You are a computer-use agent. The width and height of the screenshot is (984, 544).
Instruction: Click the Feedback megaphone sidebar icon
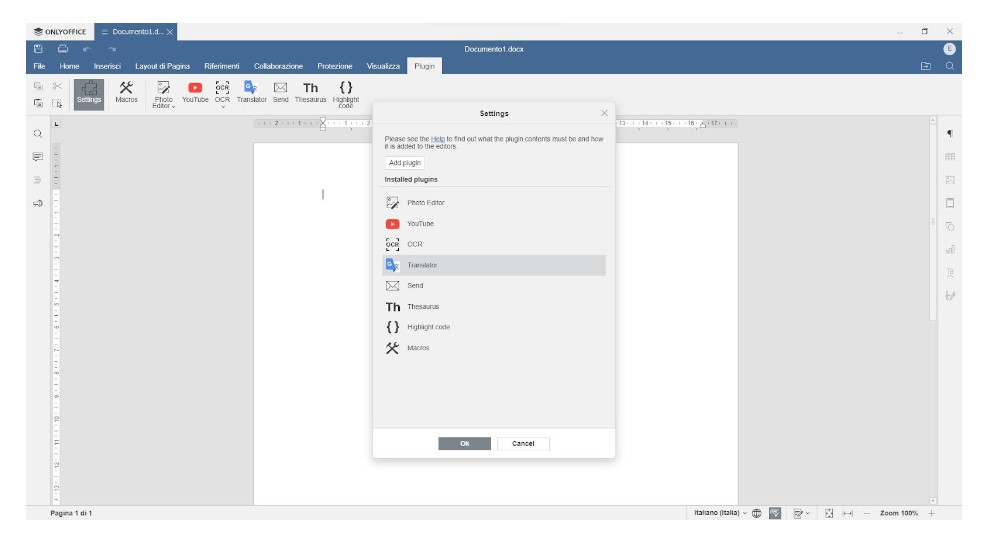click(x=38, y=203)
